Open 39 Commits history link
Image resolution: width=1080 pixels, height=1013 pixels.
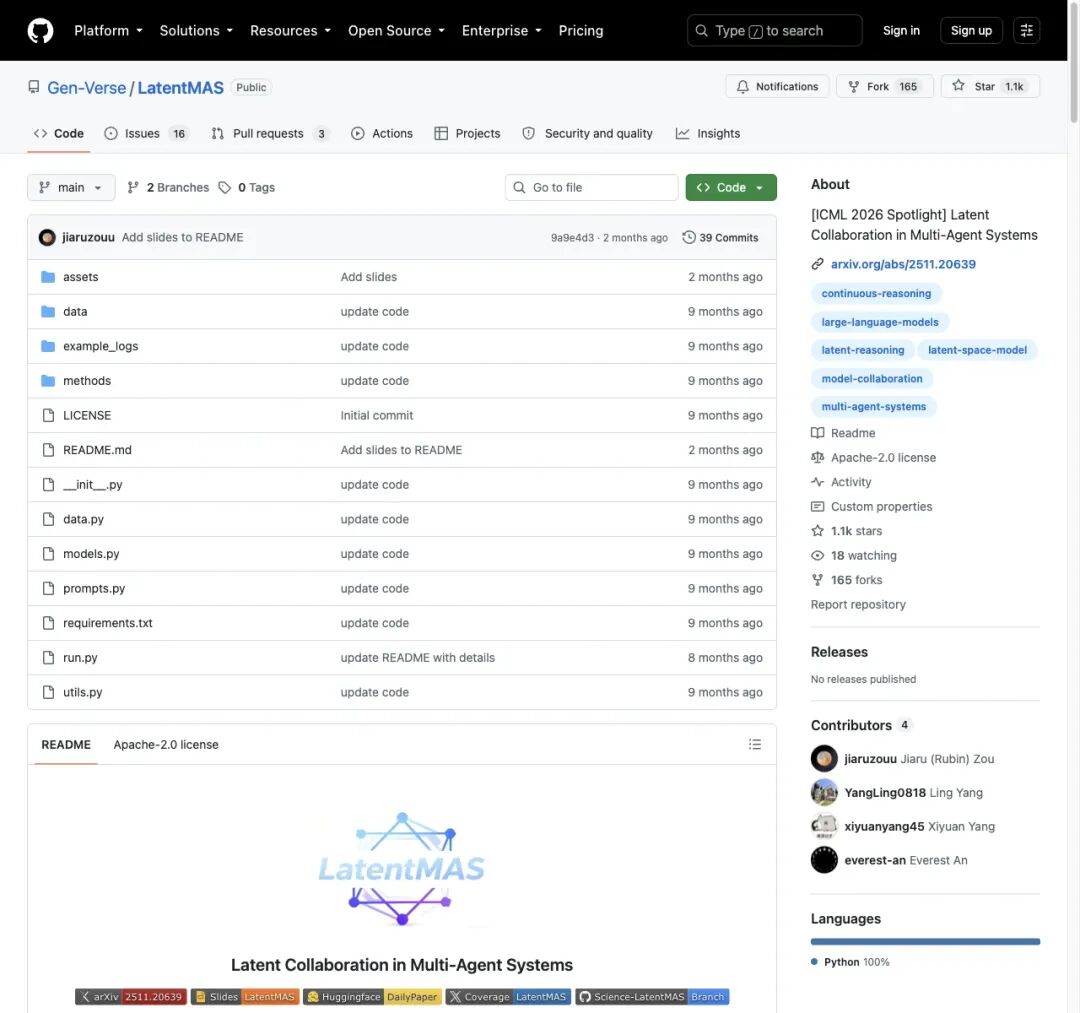click(720, 237)
